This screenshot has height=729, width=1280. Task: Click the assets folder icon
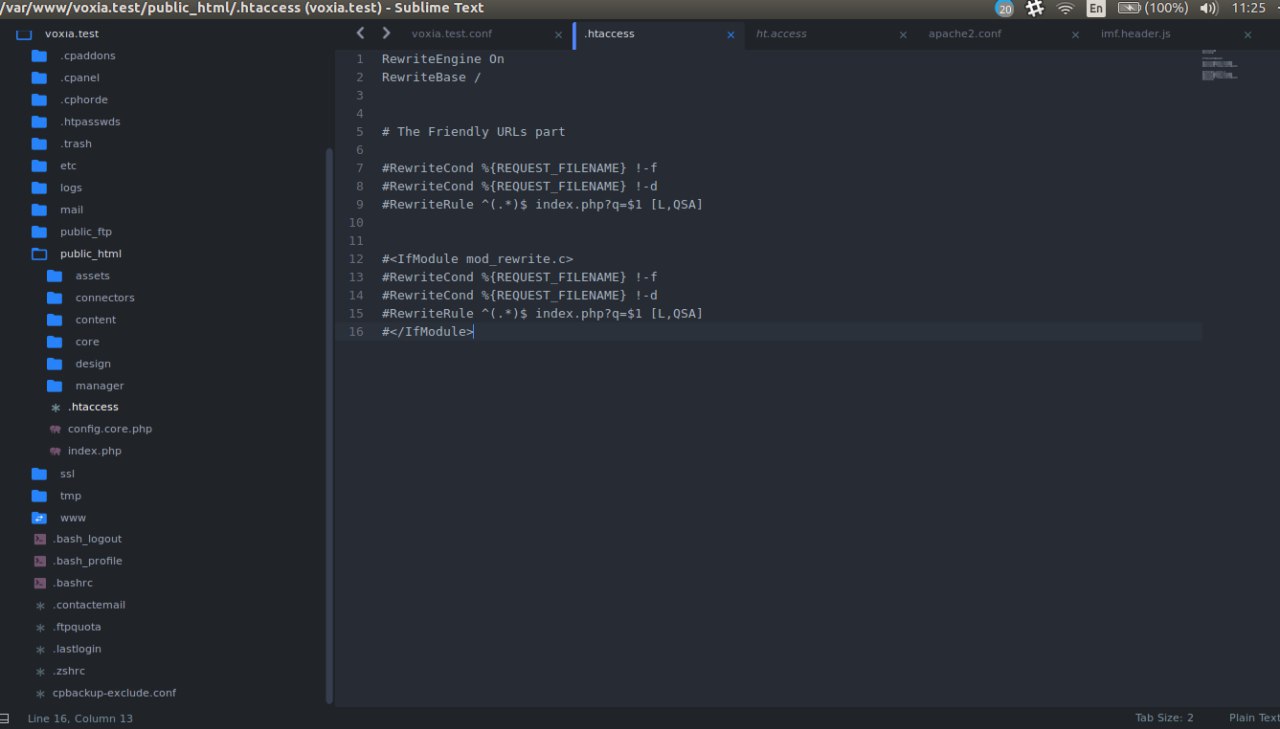coord(54,276)
